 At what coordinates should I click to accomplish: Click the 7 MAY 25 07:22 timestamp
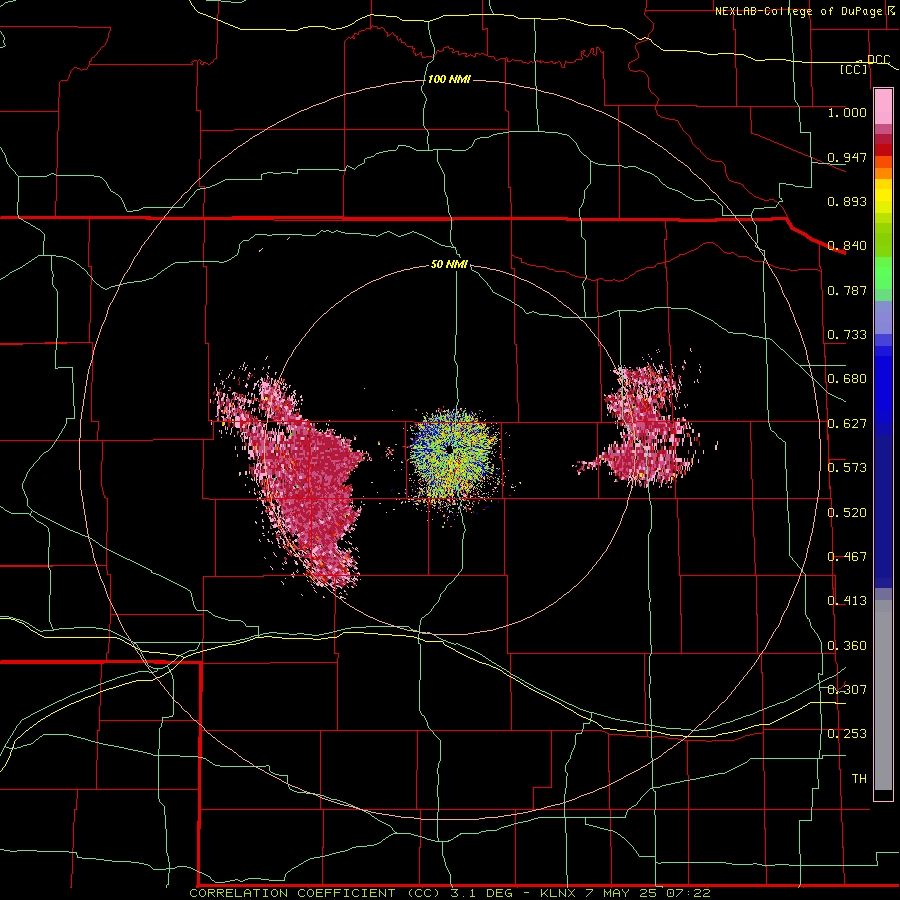647,893
